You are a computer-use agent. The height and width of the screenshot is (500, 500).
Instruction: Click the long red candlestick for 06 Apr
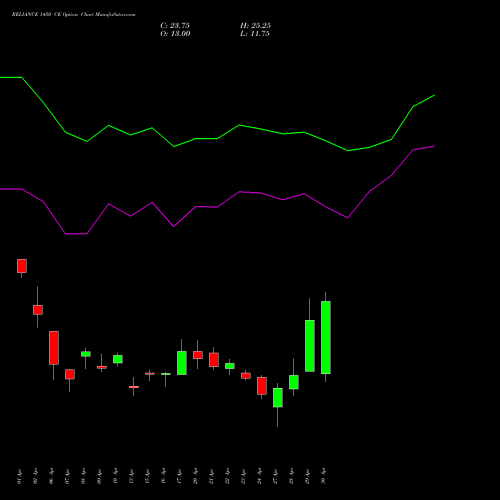(x=54, y=348)
